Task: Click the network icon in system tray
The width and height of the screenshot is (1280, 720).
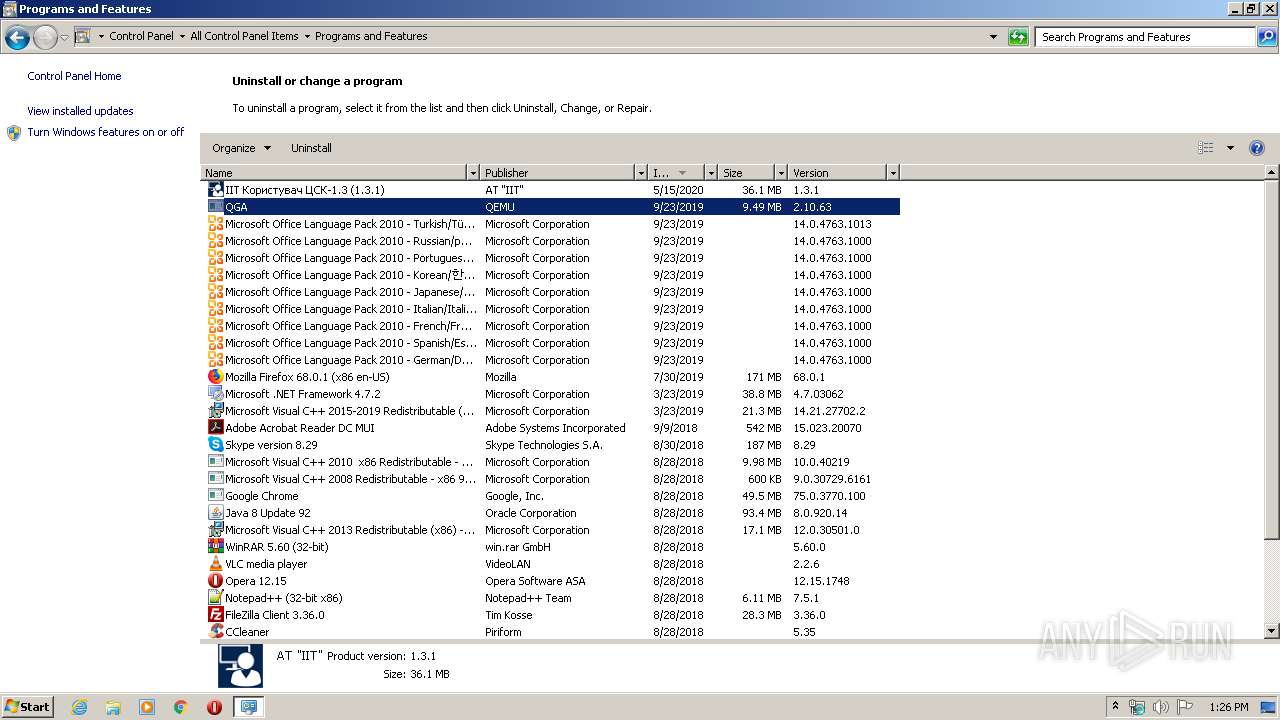Action: (1137, 707)
